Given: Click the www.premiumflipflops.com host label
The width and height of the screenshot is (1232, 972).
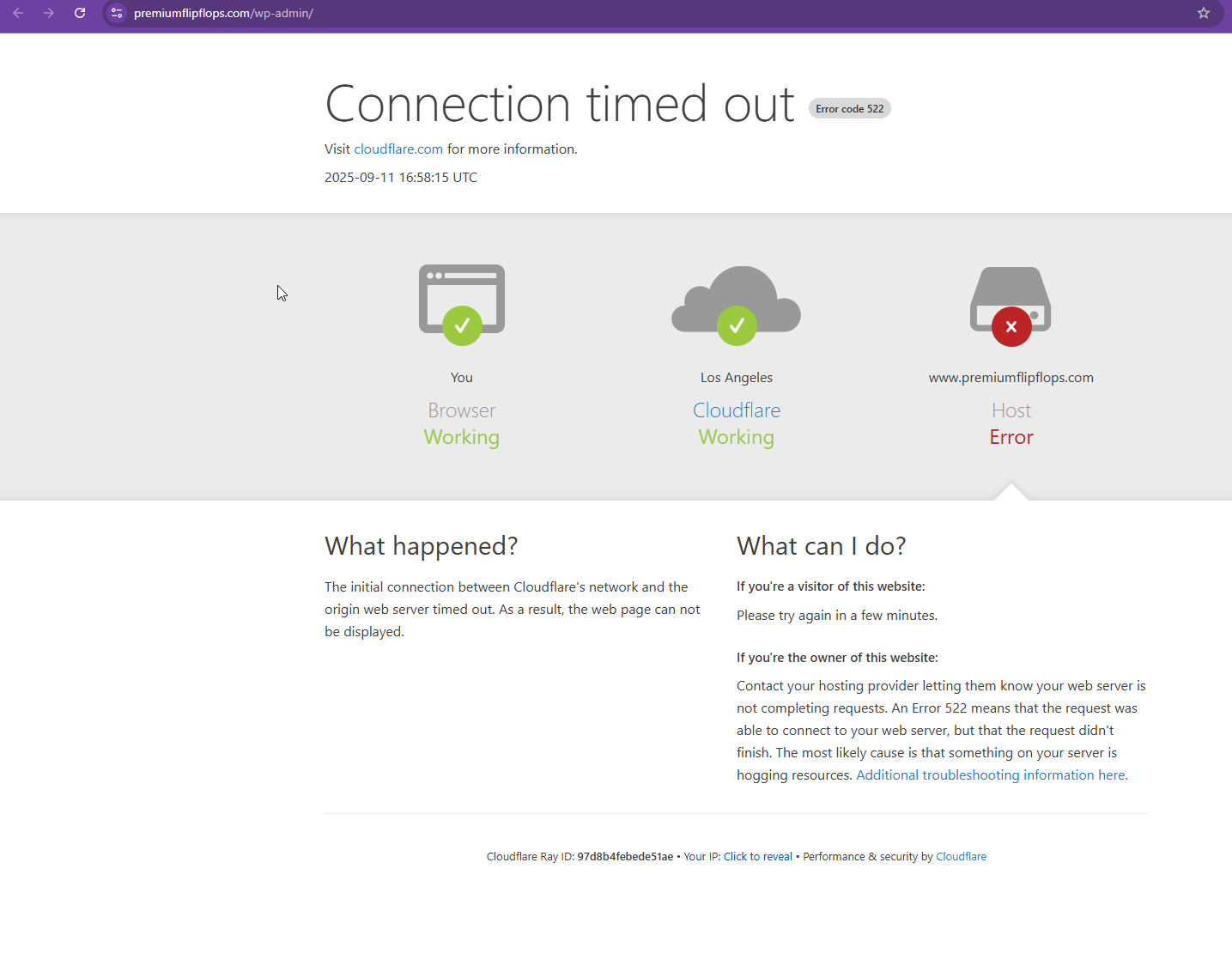Looking at the screenshot, I should pyautogui.click(x=1010, y=377).
